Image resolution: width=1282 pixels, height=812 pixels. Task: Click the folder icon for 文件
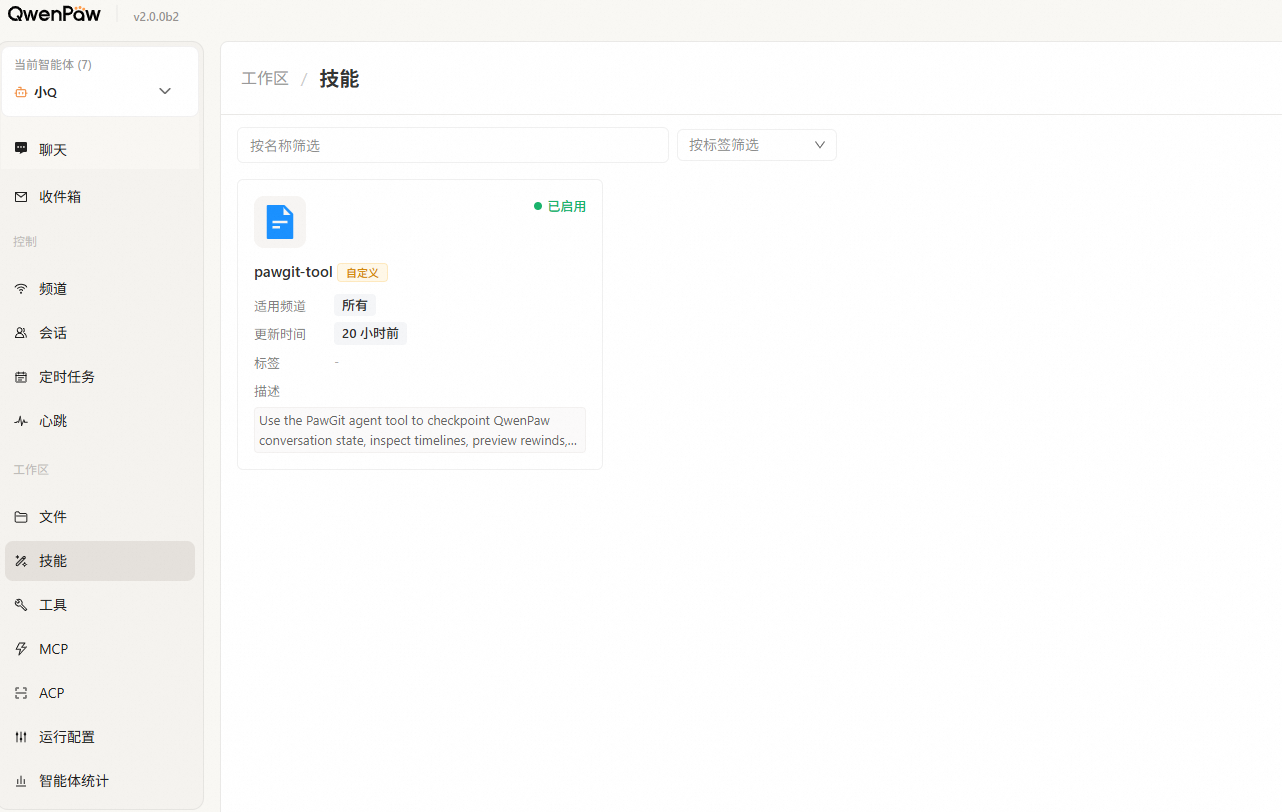[x=21, y=517]
